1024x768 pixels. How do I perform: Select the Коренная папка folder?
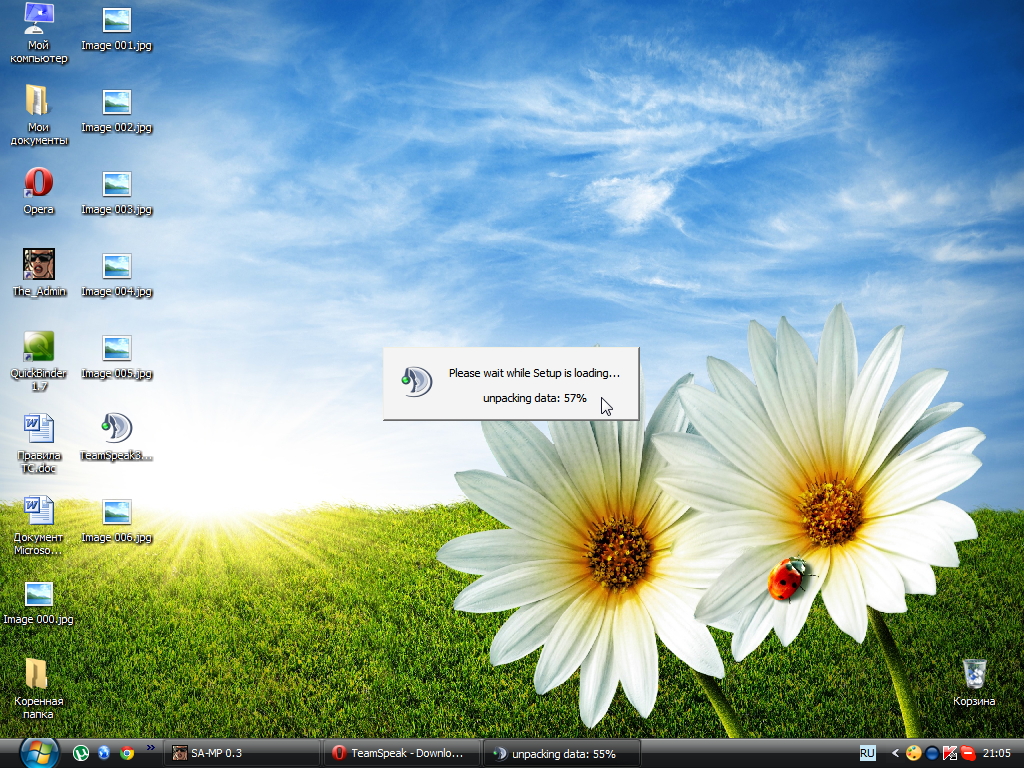tap(39, 689)
